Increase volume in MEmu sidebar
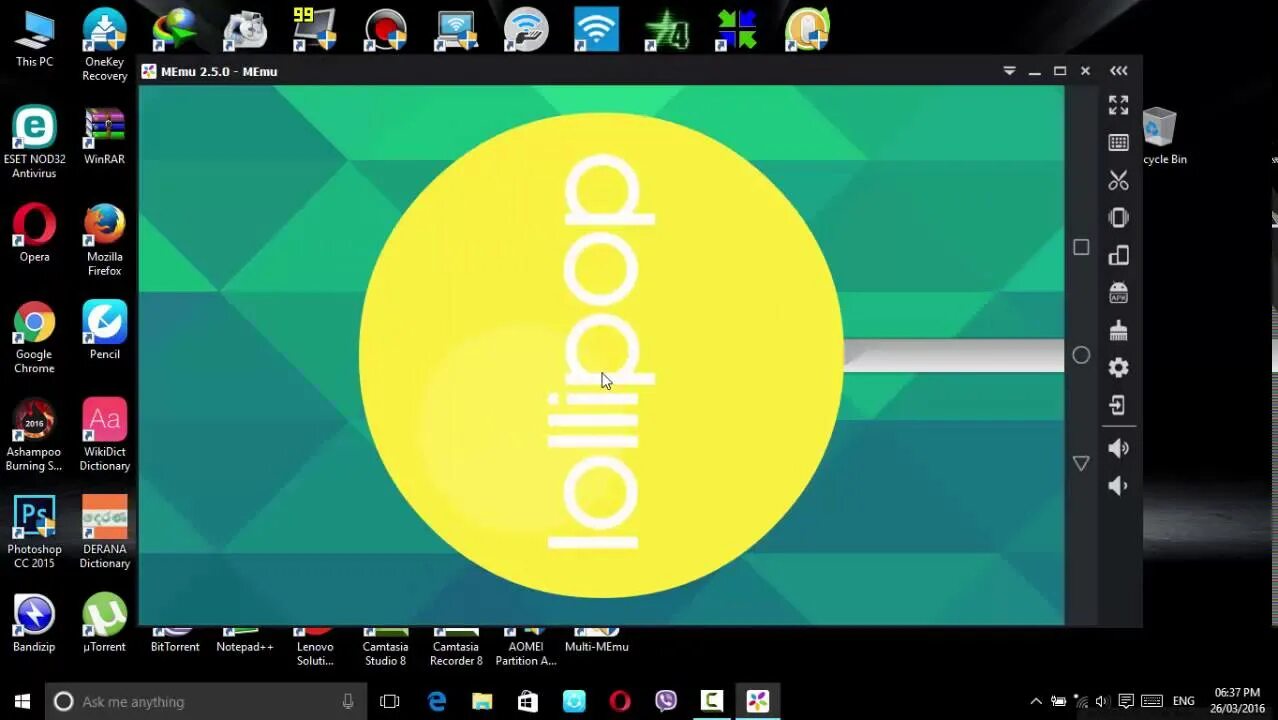1278x720 pixels. point(1118,448)
